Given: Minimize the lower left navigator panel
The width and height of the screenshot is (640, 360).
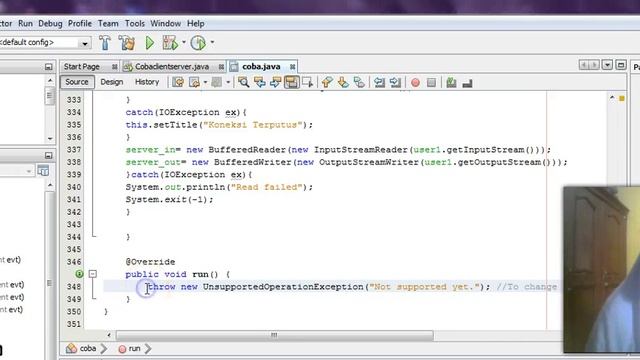Looking at the screenshot, I should (49, 155).
